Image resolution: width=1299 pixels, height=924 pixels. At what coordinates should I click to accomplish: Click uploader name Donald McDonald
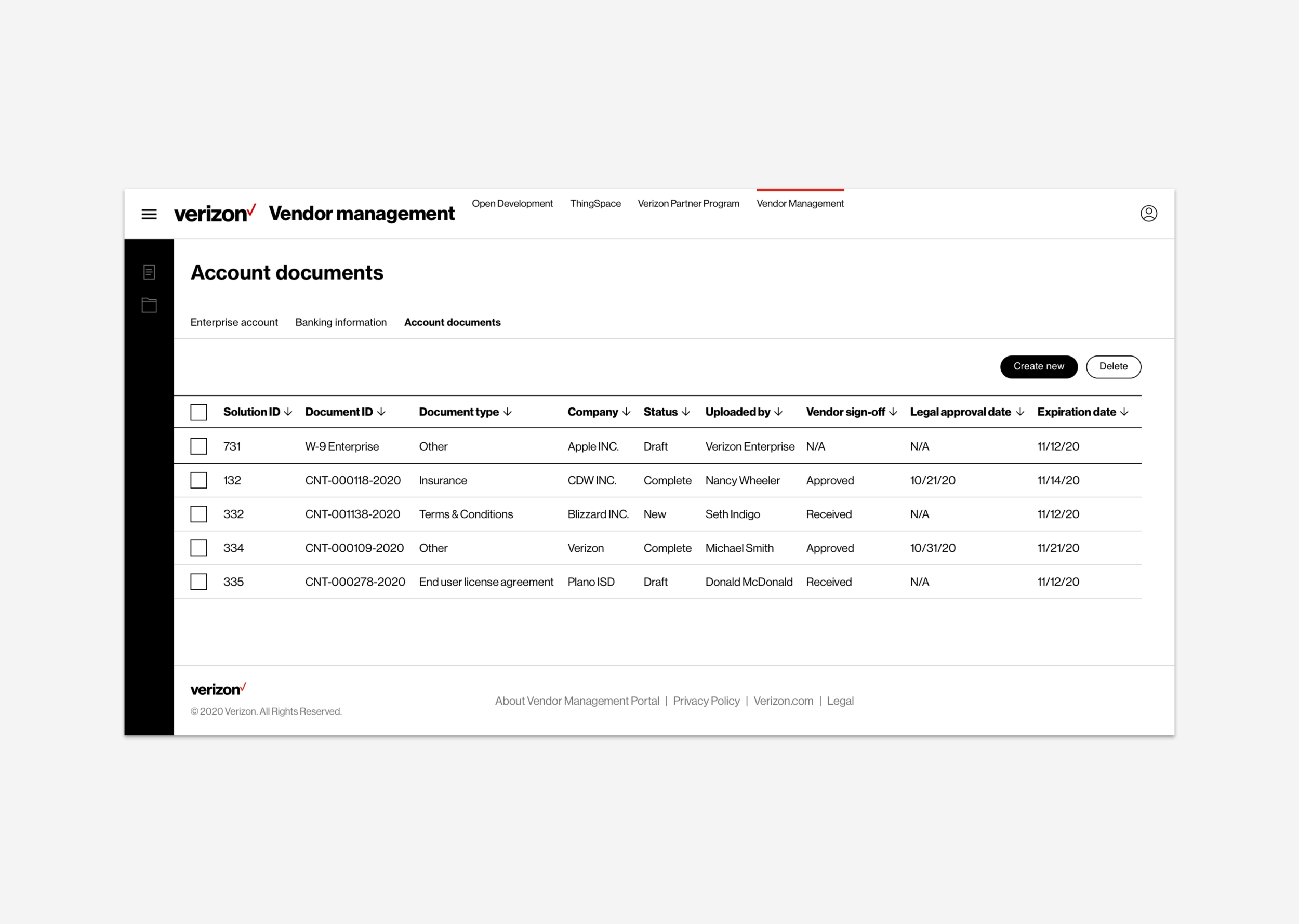coord(748,582)
